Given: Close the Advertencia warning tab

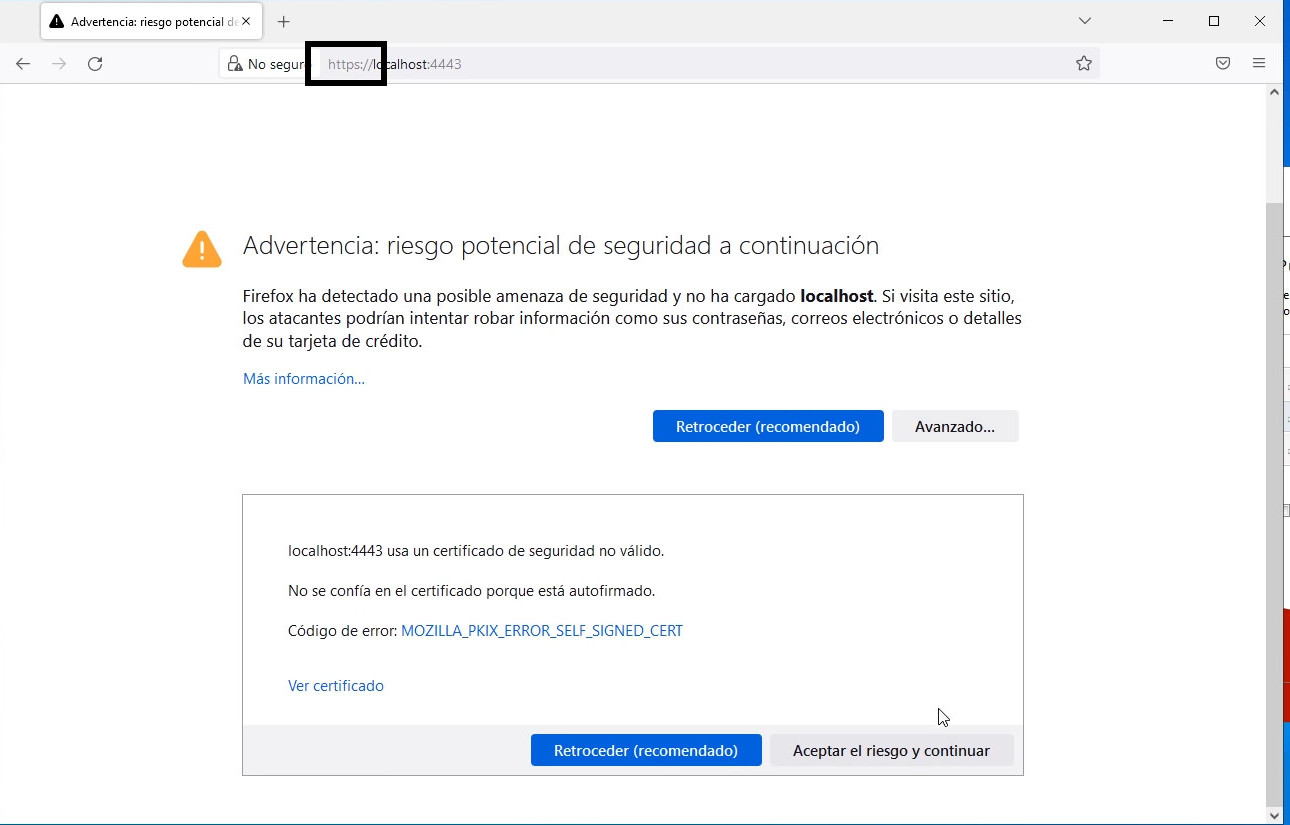Looking at the screenshot, I should click(247, 21).
